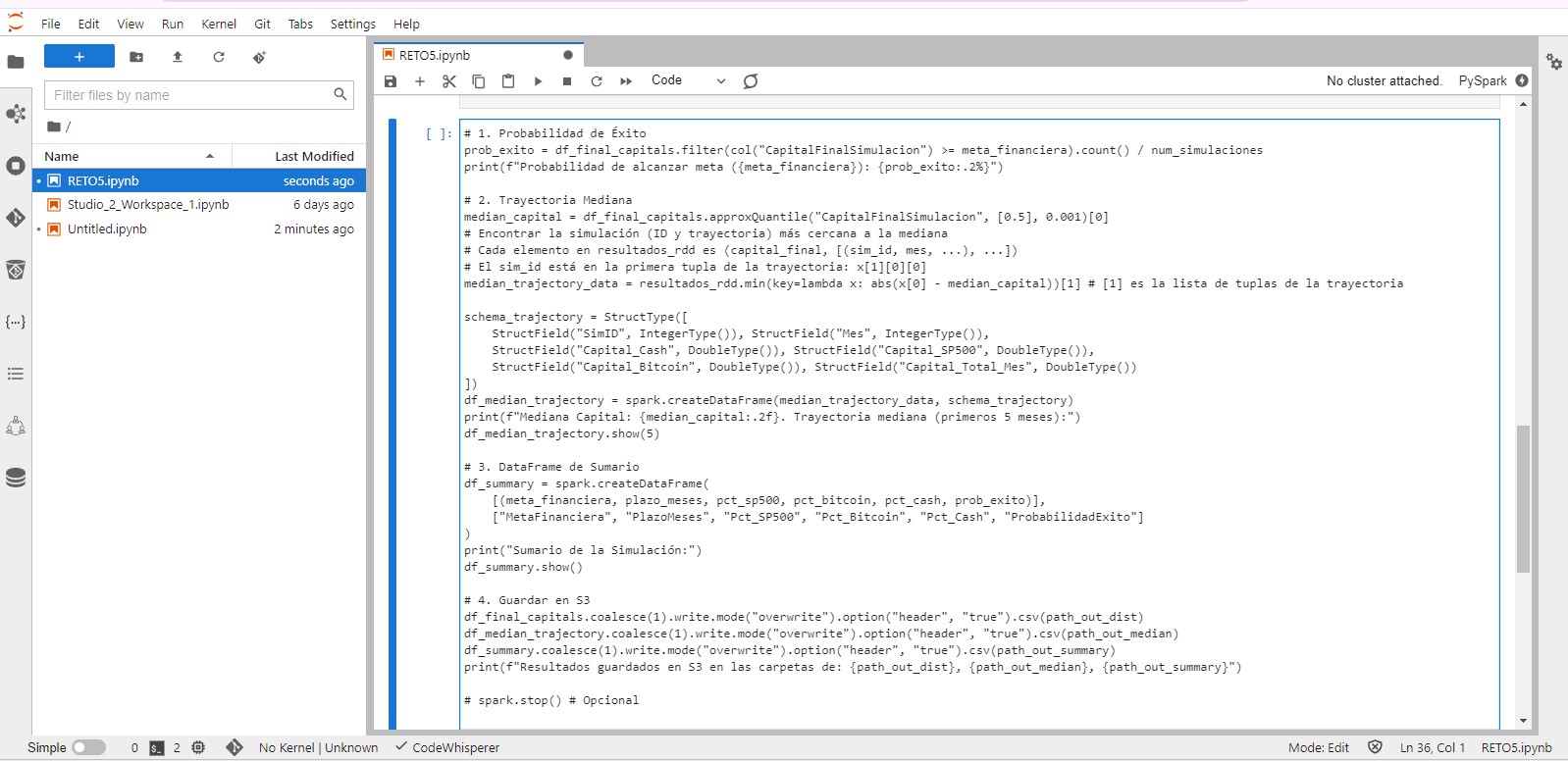Run the selected cell
This screenshot has height=761, width=1568.
tap(538, 81)
